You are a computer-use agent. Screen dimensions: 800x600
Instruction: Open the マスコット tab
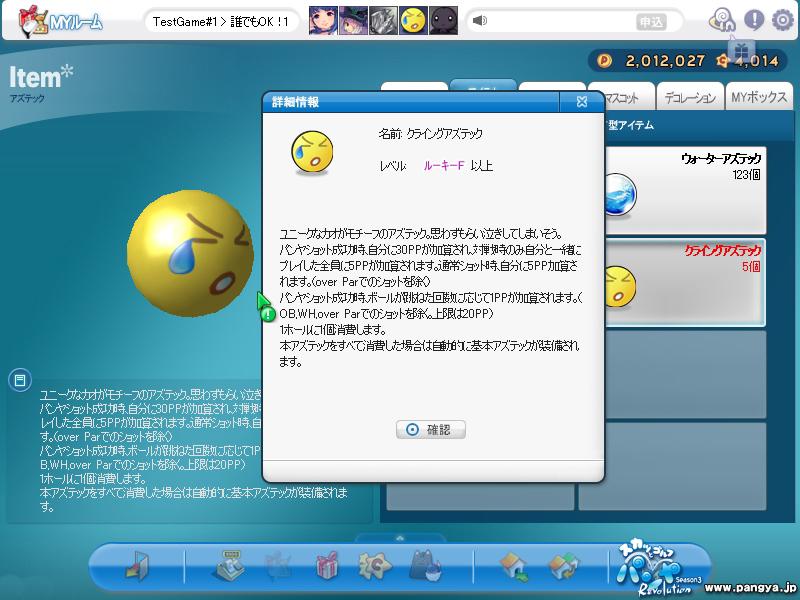pyautogui.click(x=621, y=97)
